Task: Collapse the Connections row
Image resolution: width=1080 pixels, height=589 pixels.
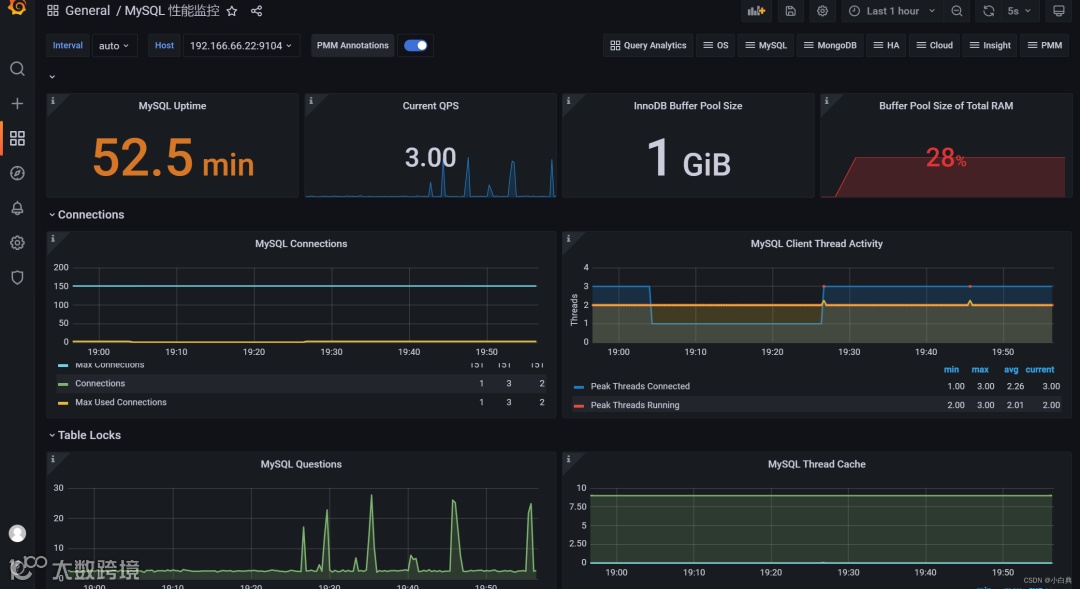Action: tap(87, 215)
